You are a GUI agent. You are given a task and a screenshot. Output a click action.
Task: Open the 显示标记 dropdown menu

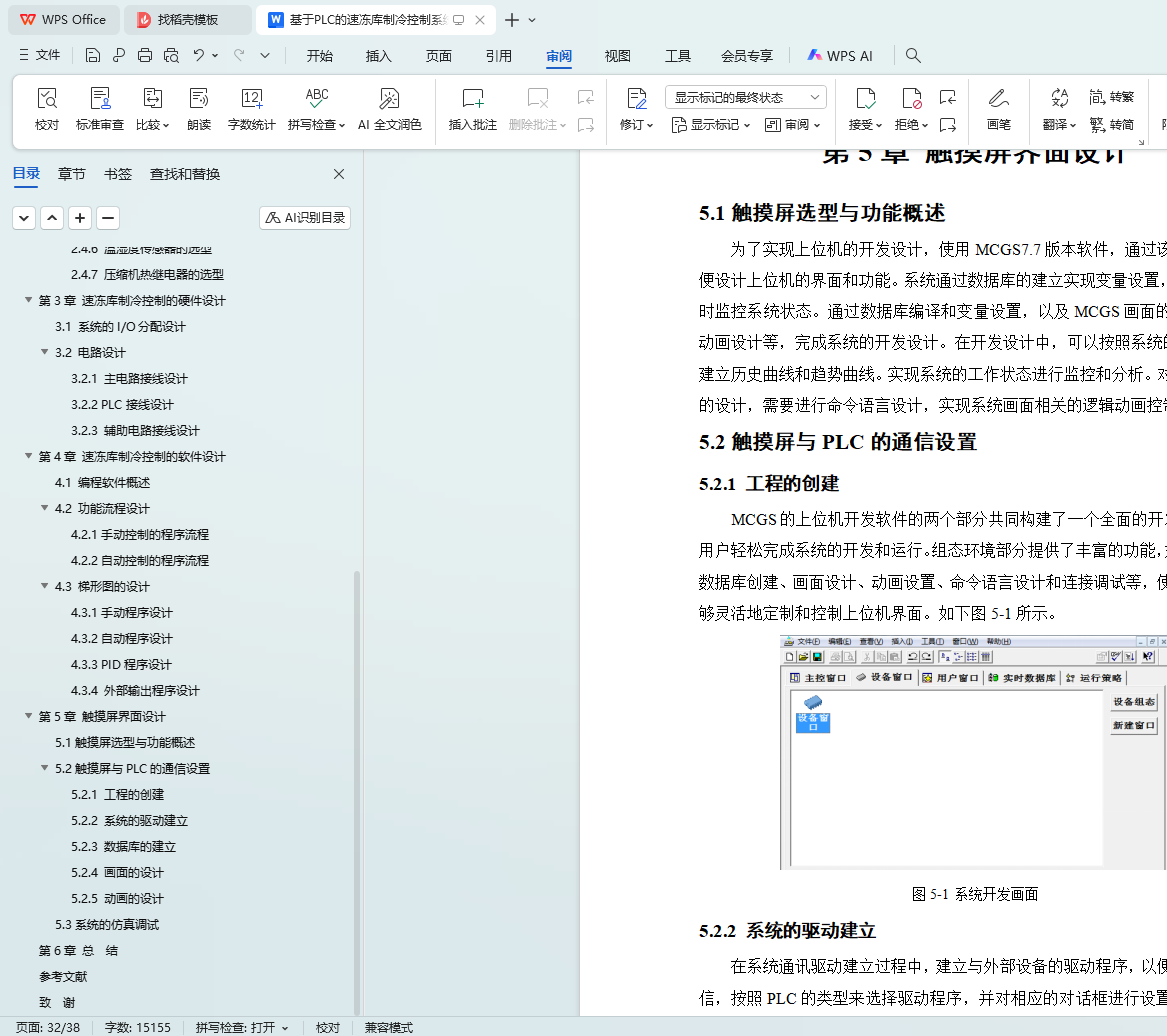711,125
